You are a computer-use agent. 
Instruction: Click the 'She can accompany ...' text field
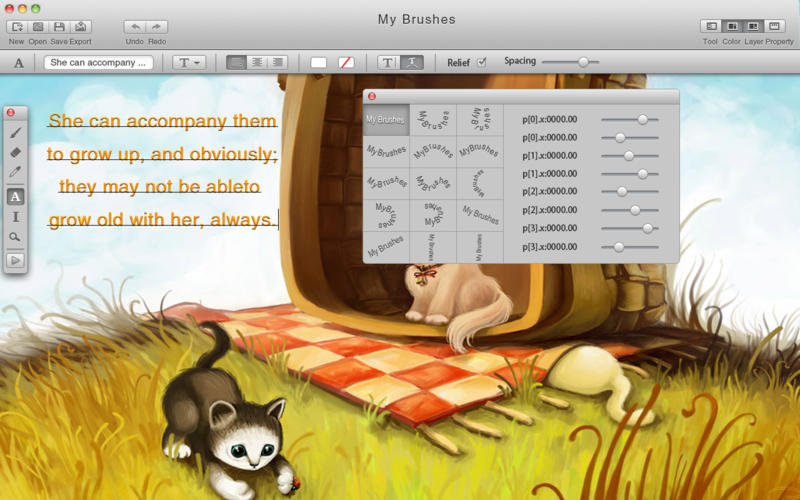click(x=98, y=62)
